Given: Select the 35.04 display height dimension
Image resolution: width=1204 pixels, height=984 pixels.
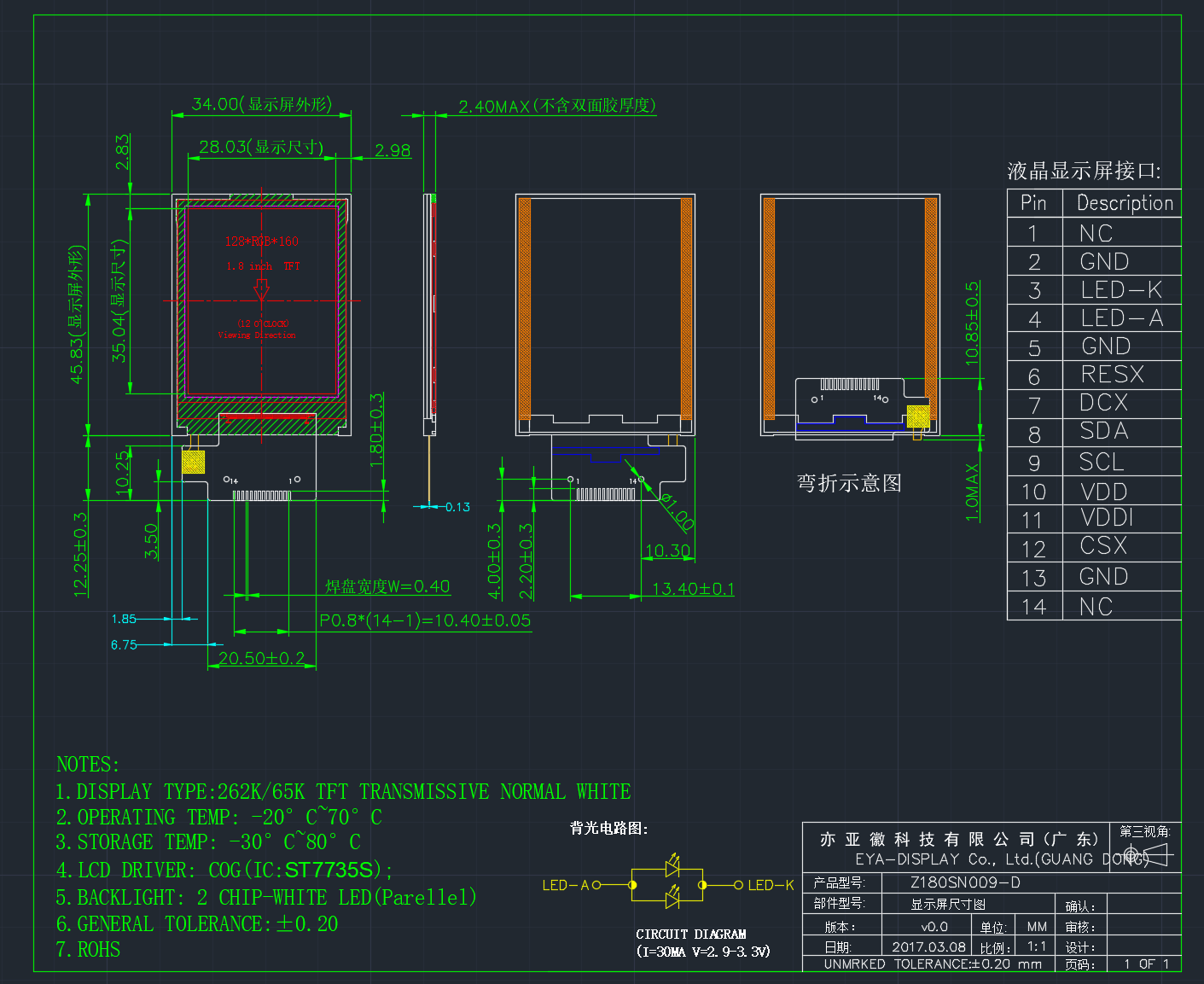Looking at the screenshot, I should click(x=119, y=300).
